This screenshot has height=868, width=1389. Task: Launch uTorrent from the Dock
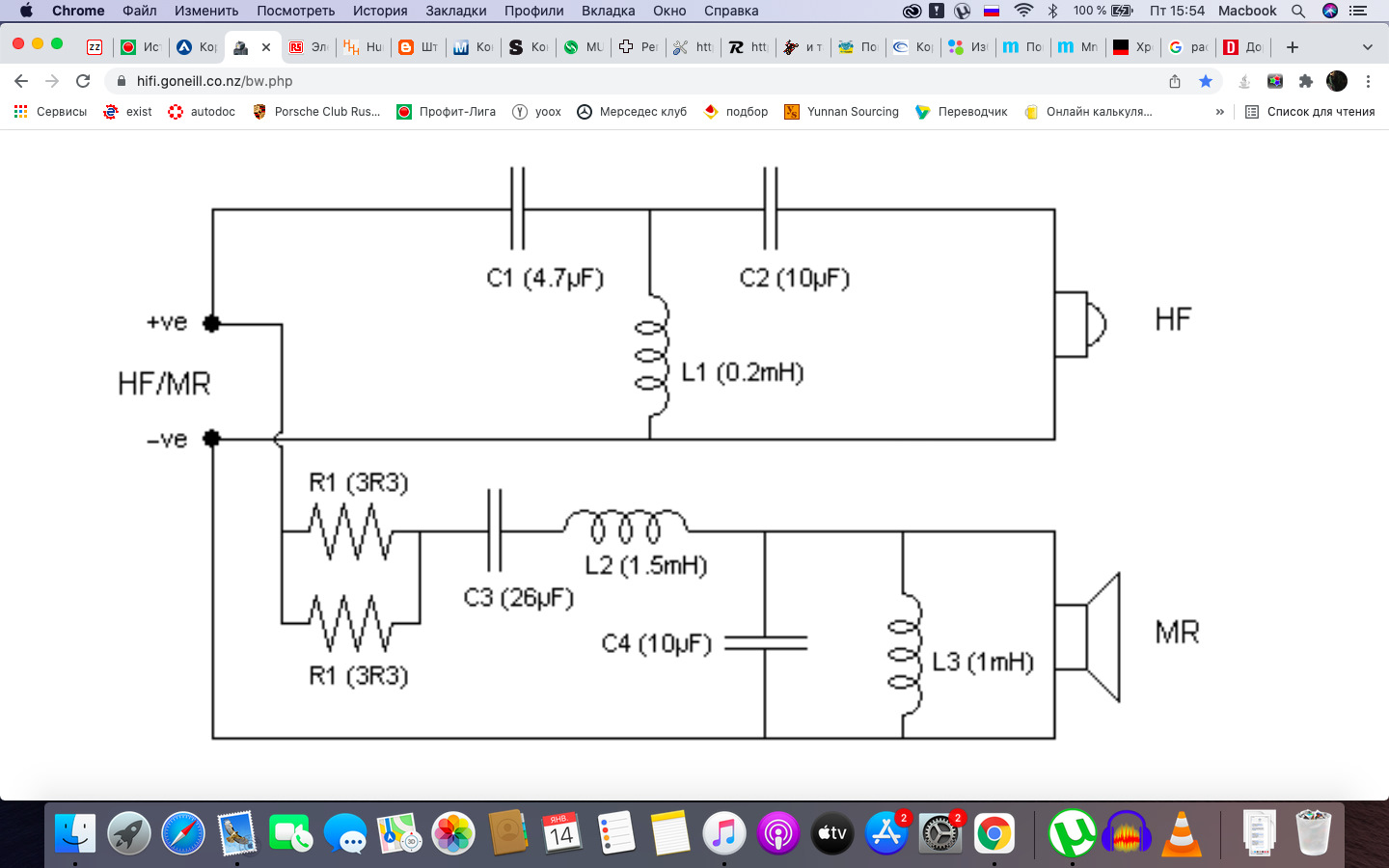(1073, 833)
